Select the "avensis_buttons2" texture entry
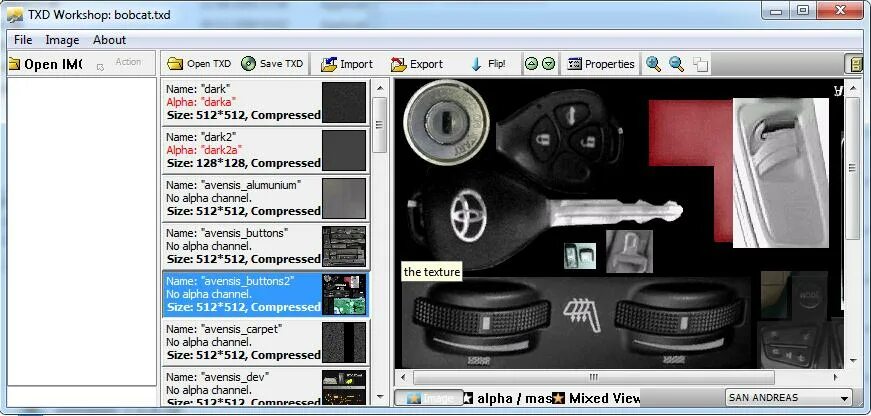 coord(266,294)
